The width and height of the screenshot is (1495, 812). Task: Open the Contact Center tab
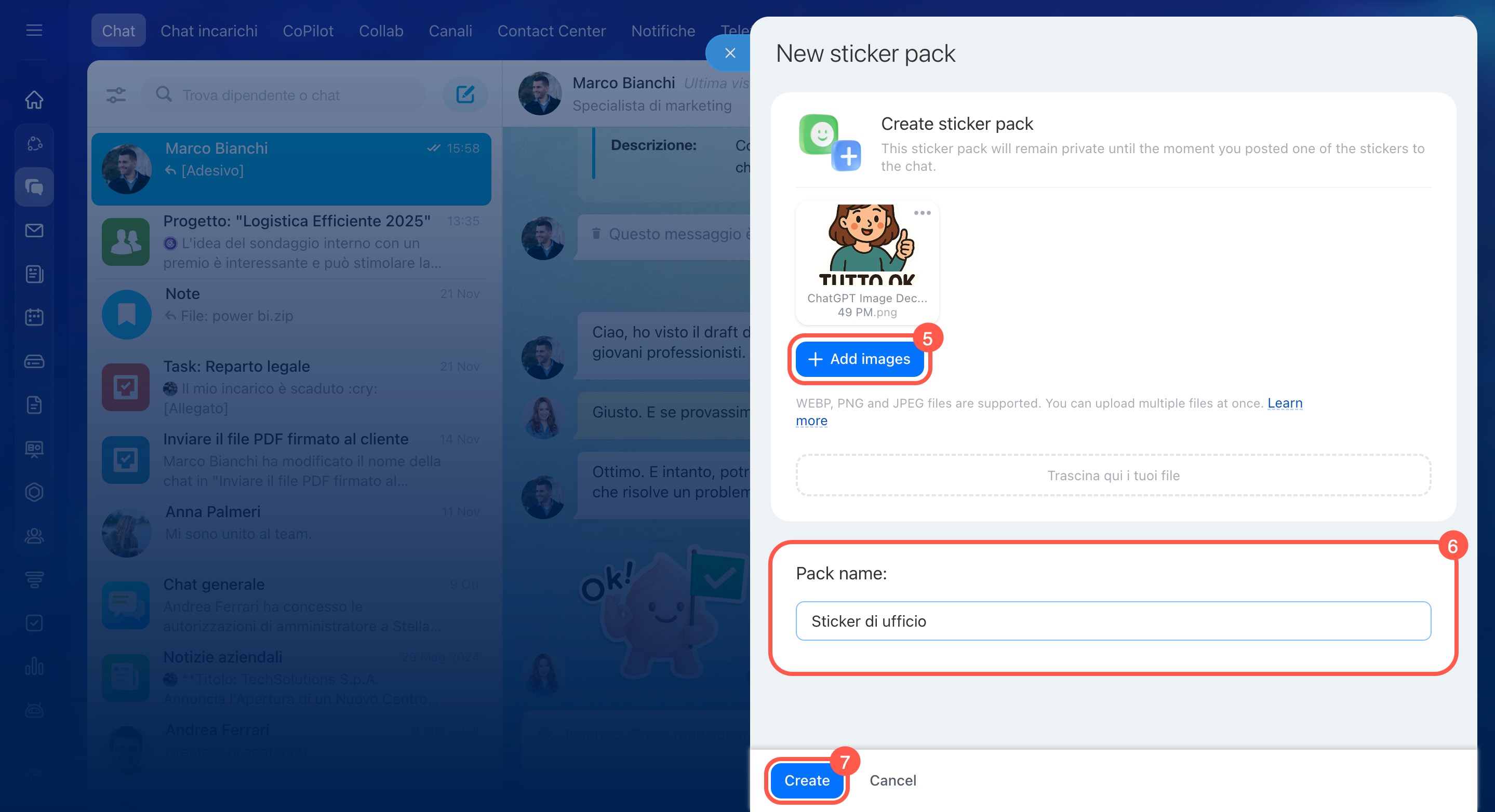click(551, 31)
